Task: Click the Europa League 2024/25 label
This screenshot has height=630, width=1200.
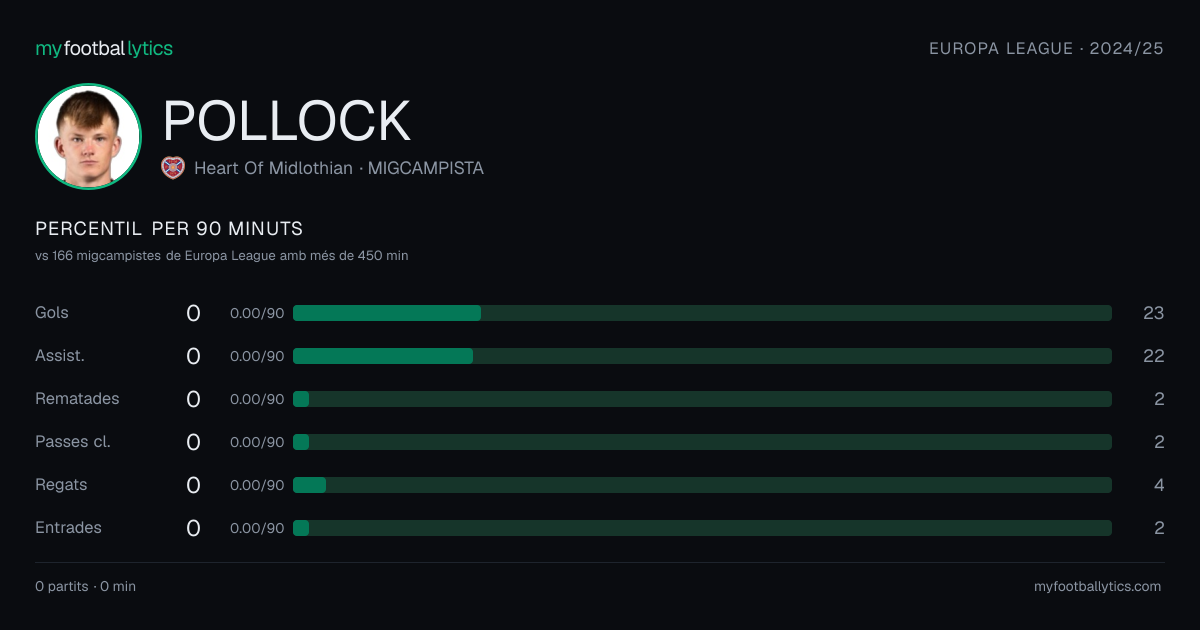Action: (1046, 48)
